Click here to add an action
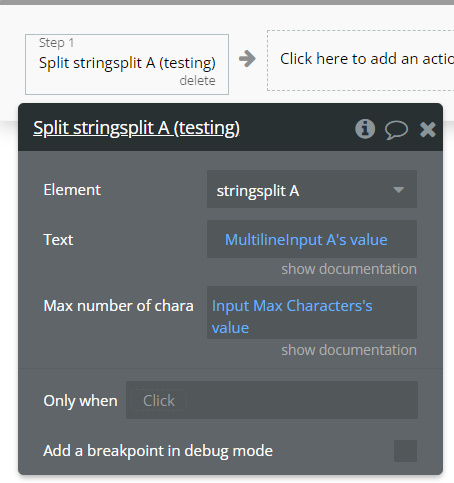 (360, 60)
